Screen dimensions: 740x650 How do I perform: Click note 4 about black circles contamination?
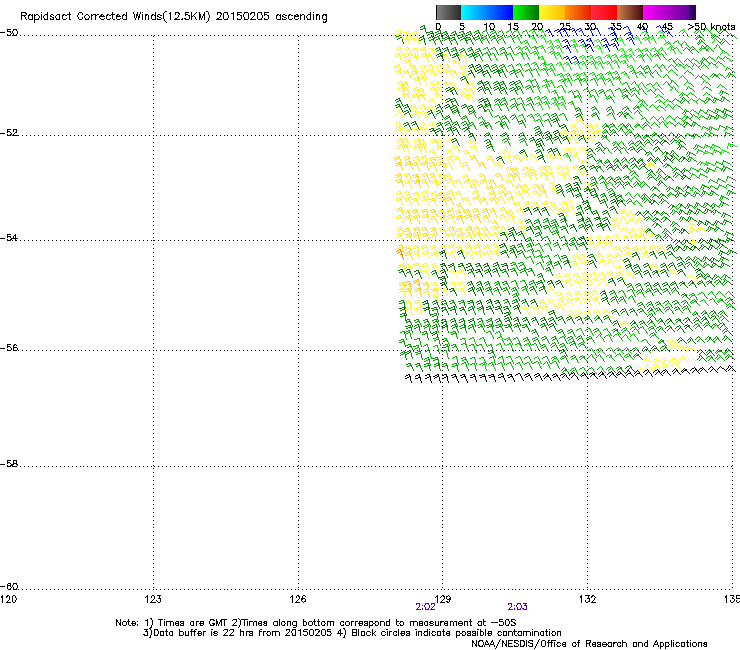coord(449,633)
